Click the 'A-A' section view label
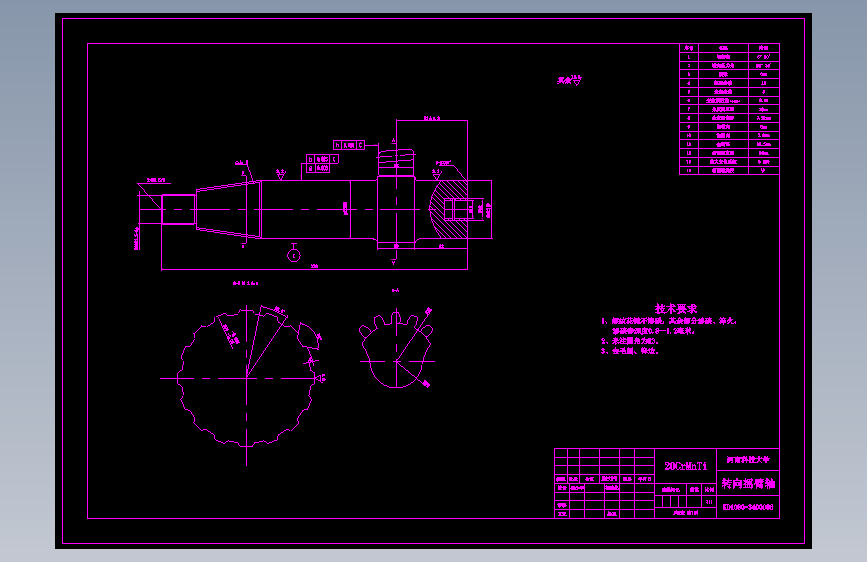 click(x=395, y=290)
